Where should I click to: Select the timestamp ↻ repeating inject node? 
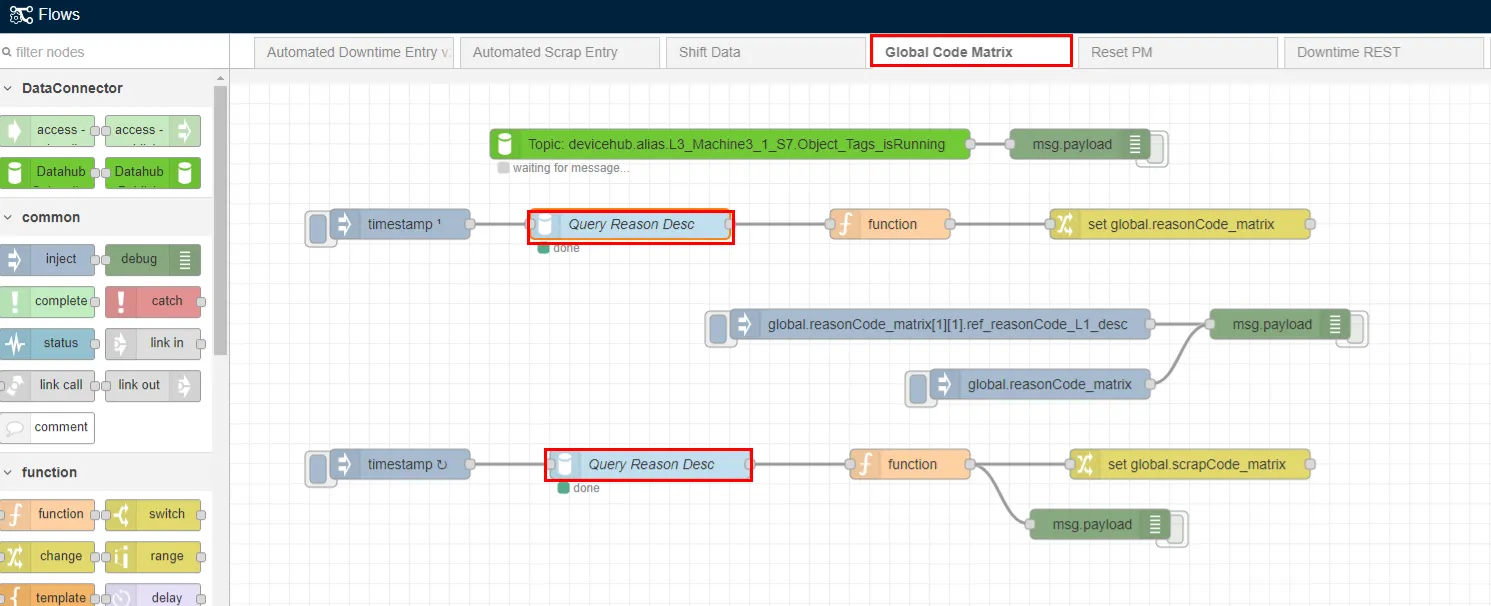(400, 464)
